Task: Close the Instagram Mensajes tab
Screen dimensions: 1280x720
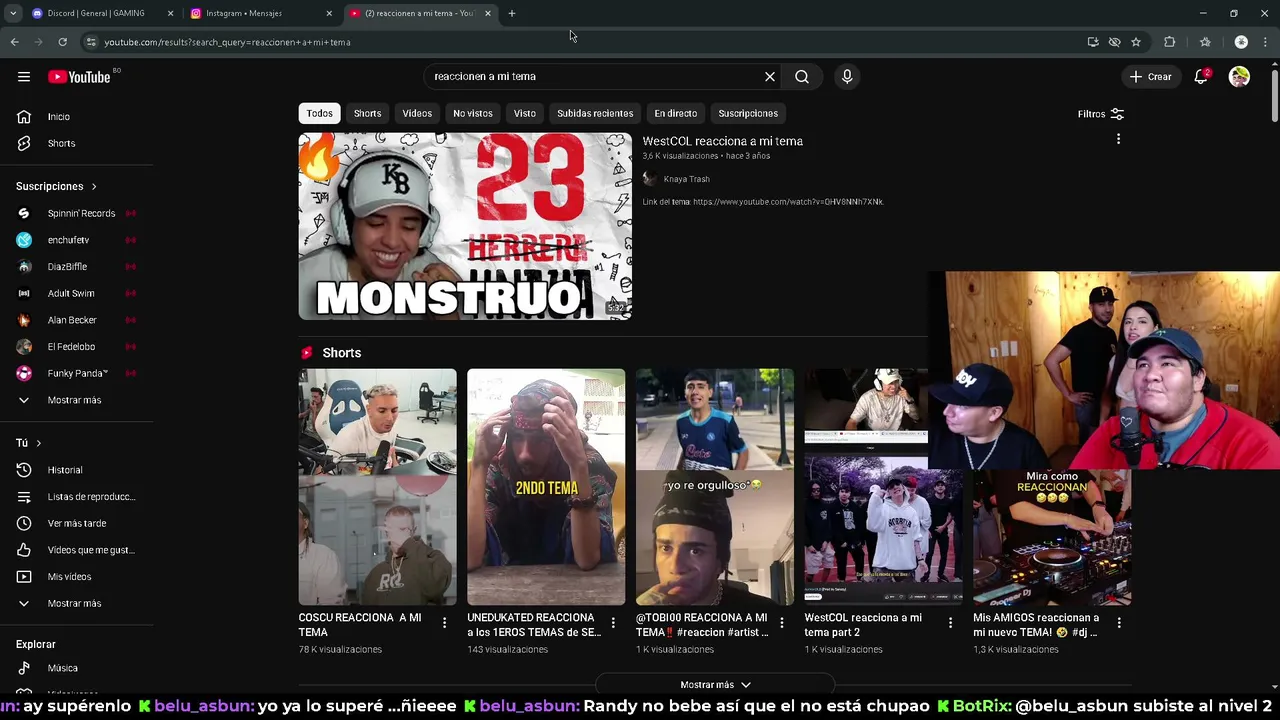Action: coord(329,13)
